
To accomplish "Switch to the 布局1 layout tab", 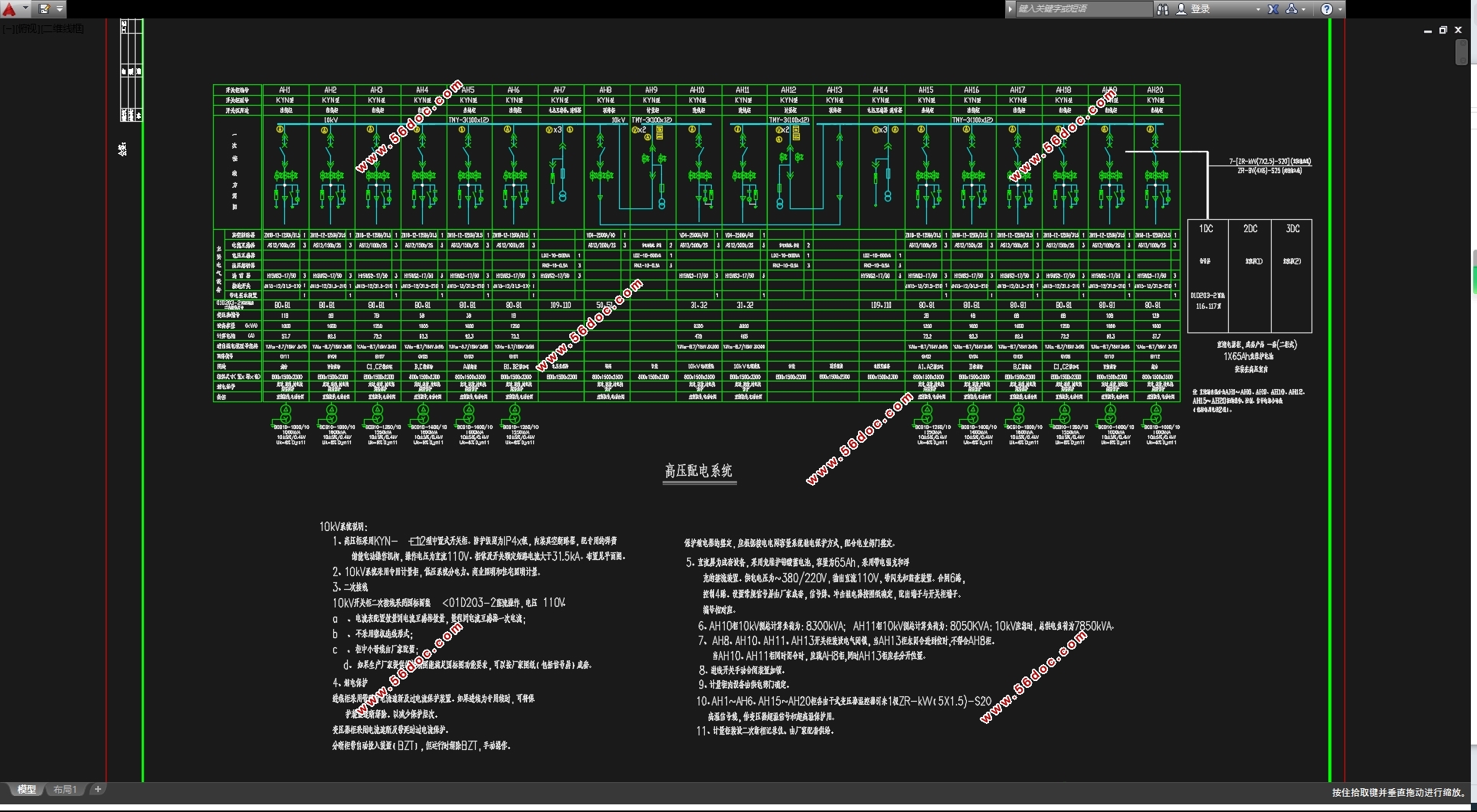I will pos(65,790).
